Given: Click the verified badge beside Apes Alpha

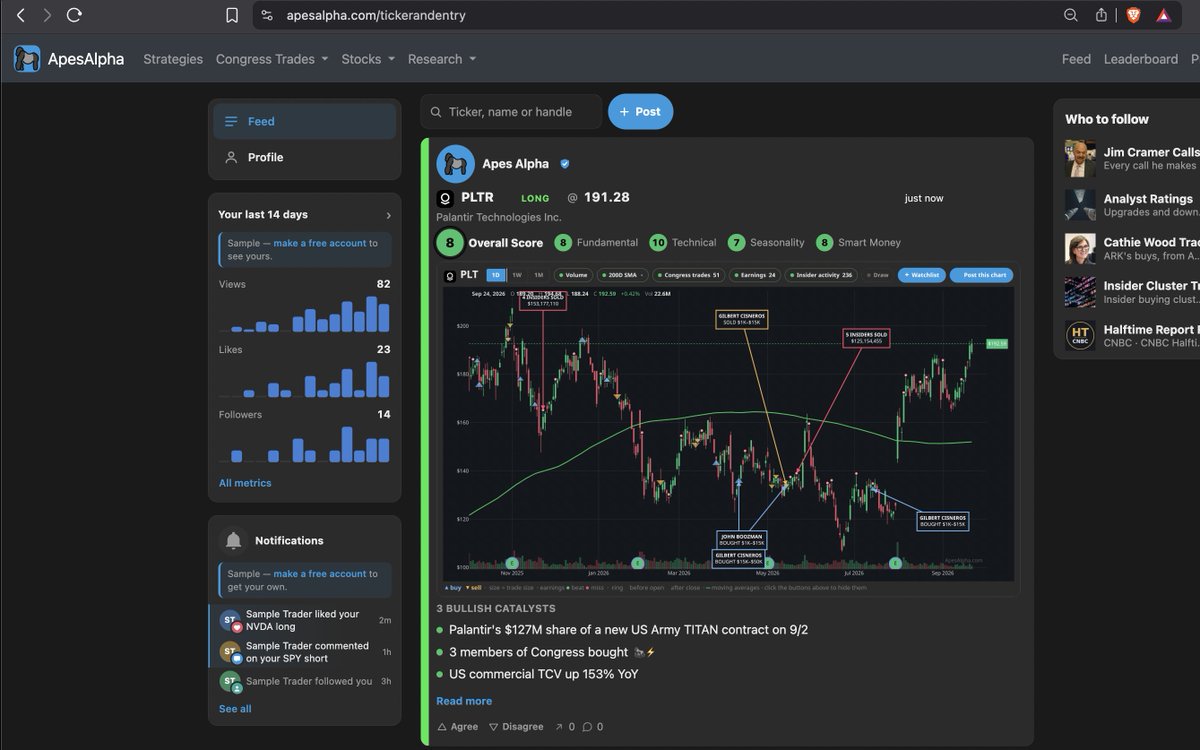Looking at the screenshot, I should point(565,164).
